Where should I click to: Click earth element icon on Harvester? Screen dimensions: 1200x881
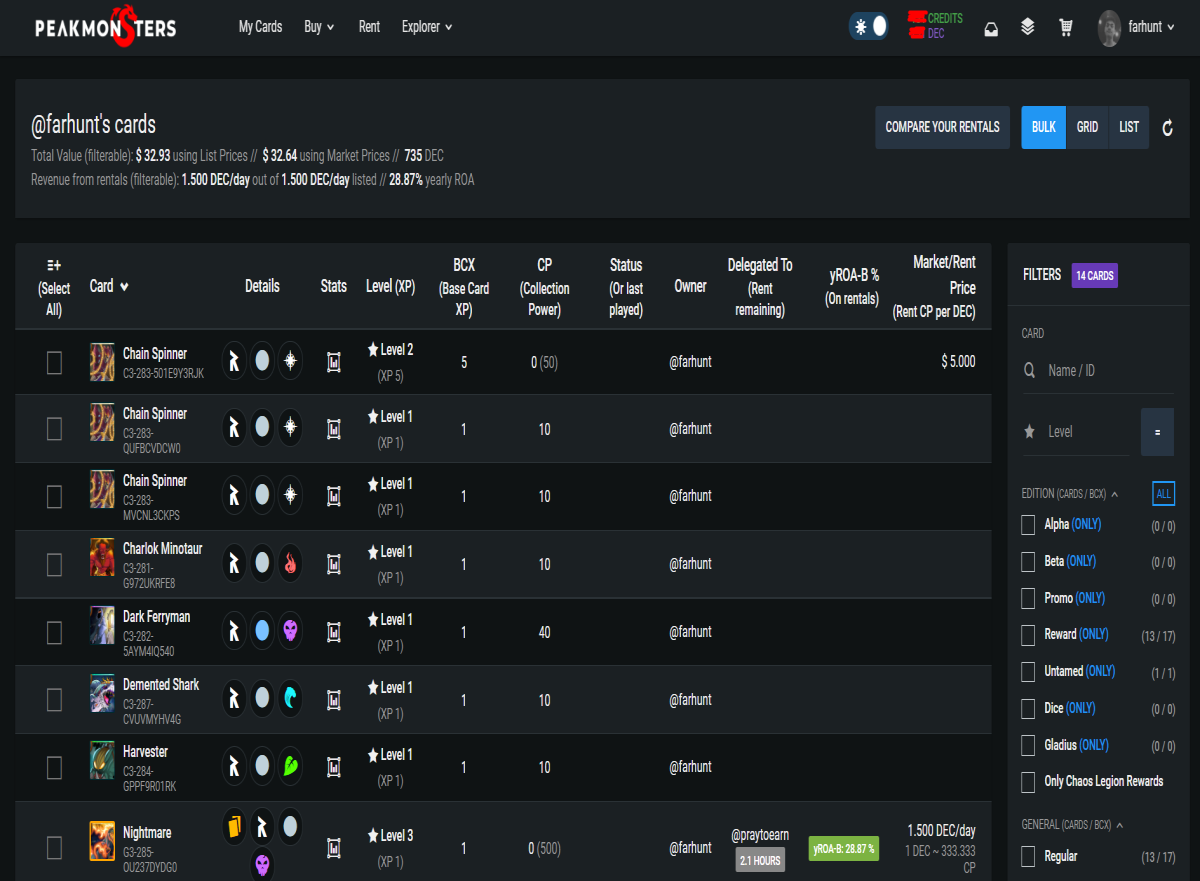[290, 766]
